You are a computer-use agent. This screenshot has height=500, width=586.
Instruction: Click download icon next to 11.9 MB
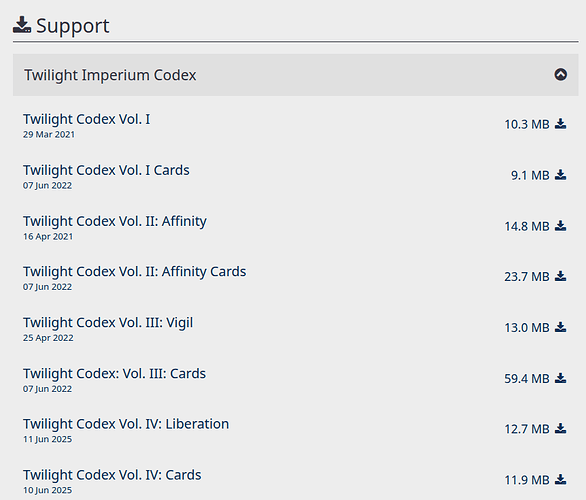560,480
